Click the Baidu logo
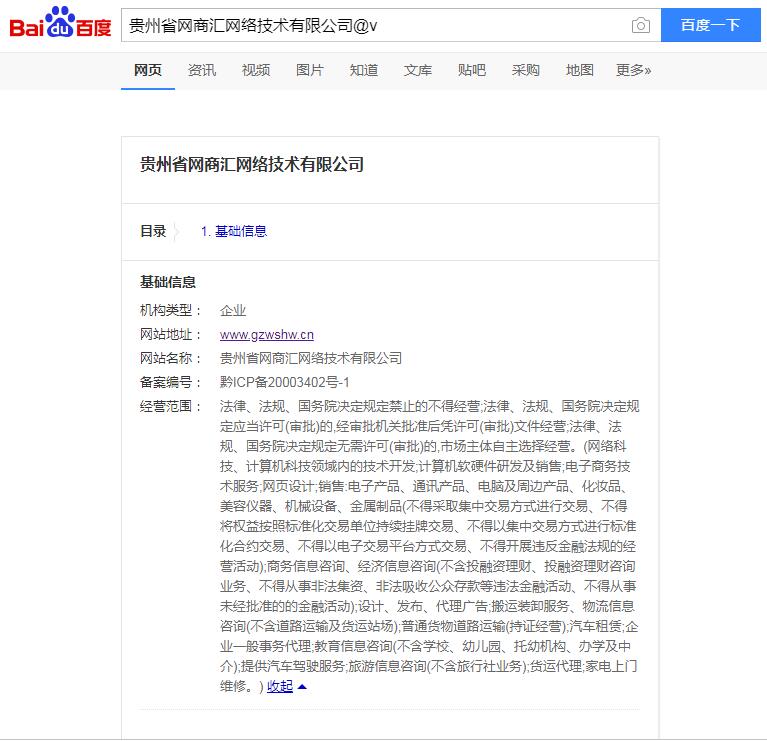Screen dimensions: 767x741 (x=60, y=25)
